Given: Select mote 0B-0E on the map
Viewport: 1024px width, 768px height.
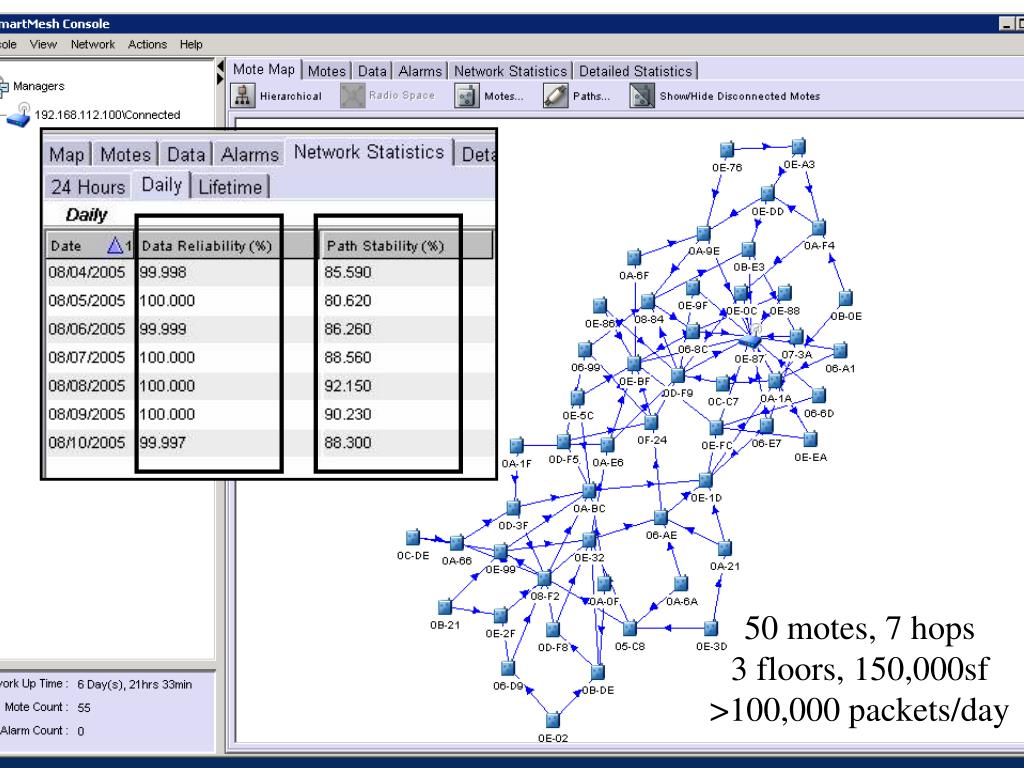Looking at the screenshot, I should tap(845, 298).
